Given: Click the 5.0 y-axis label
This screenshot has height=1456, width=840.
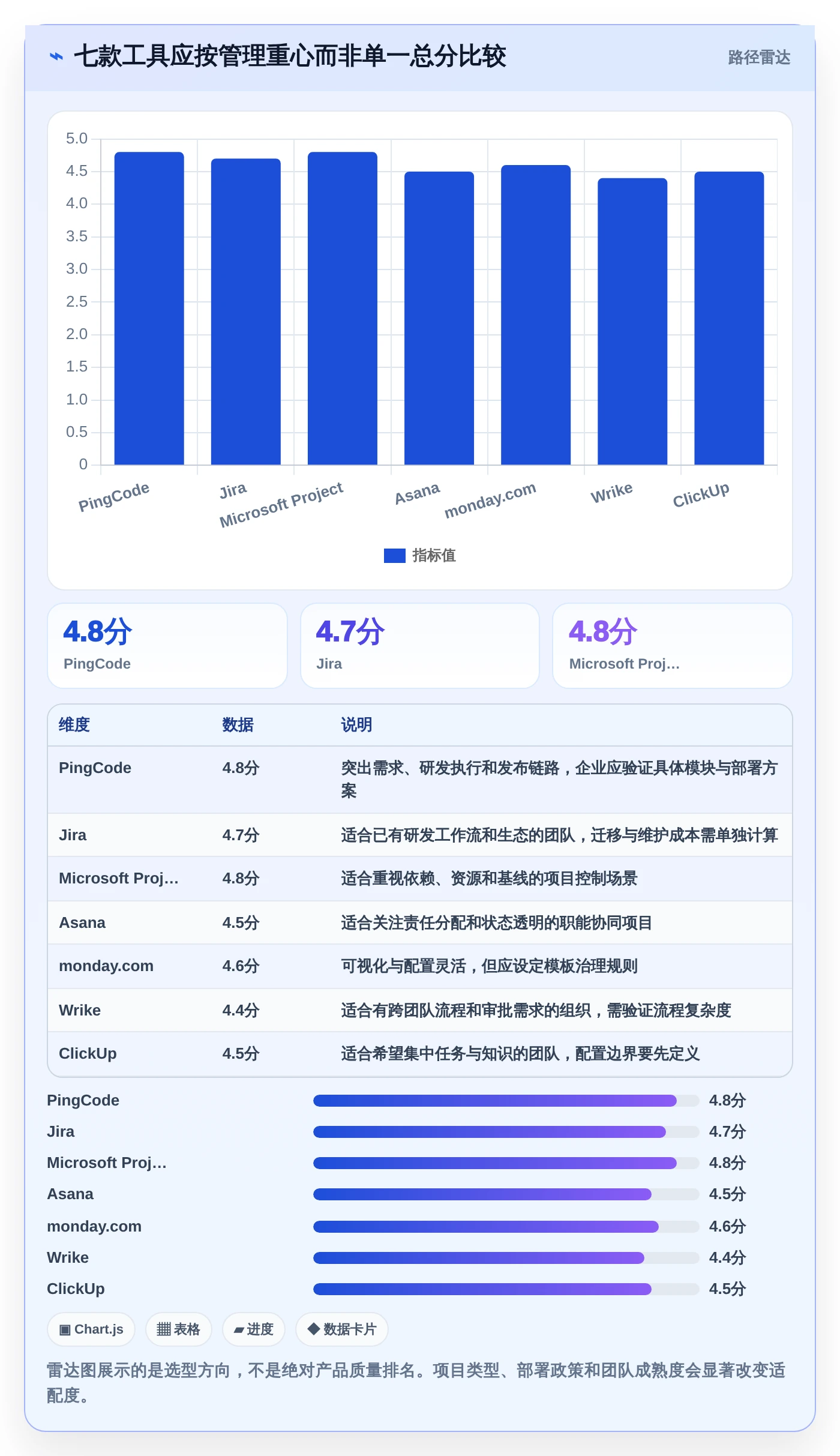Looking at the screenshot, I should [77, 139].
